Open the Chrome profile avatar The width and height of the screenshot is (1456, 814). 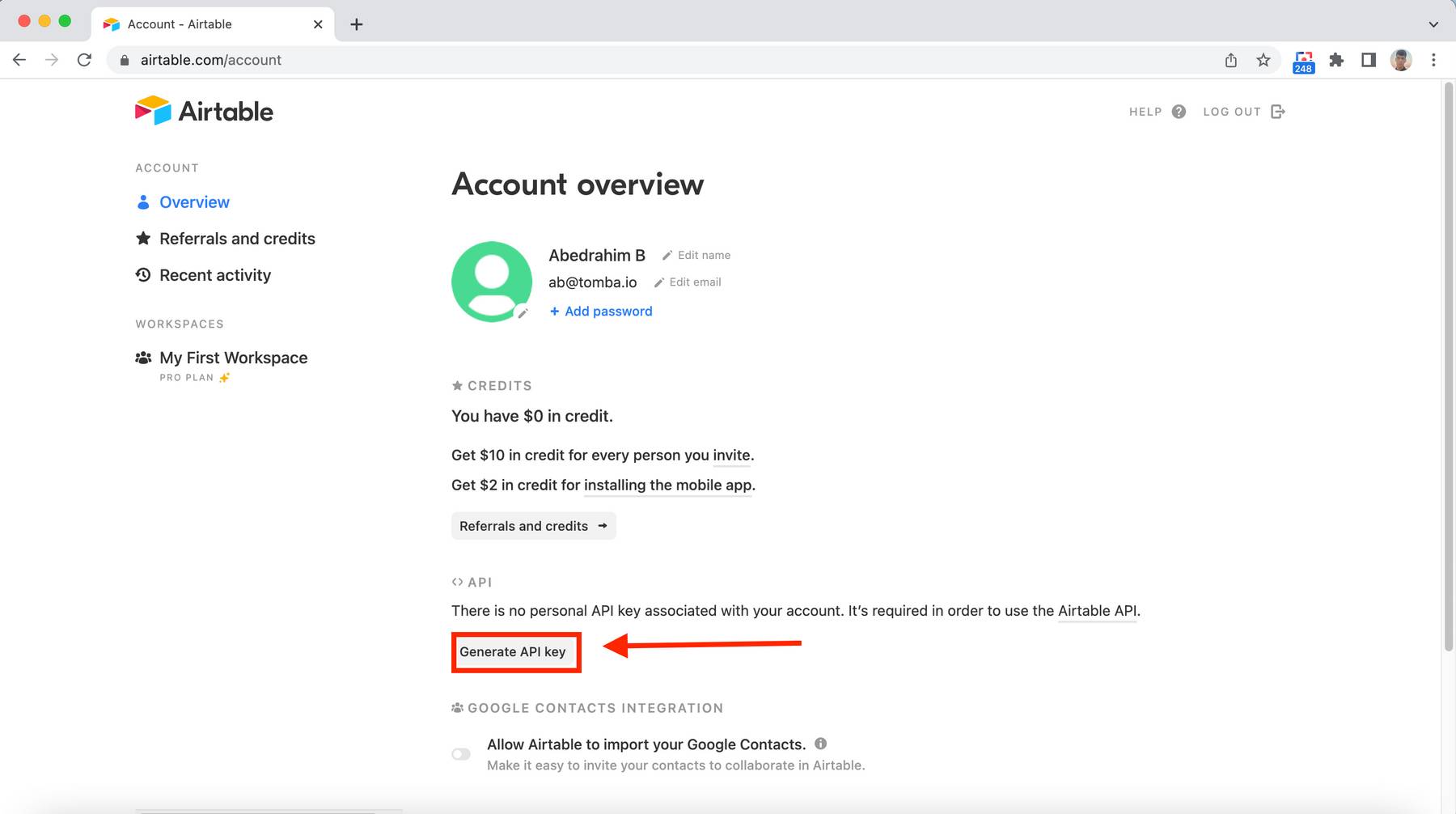pyautogui.click(x=1401, y=60)
